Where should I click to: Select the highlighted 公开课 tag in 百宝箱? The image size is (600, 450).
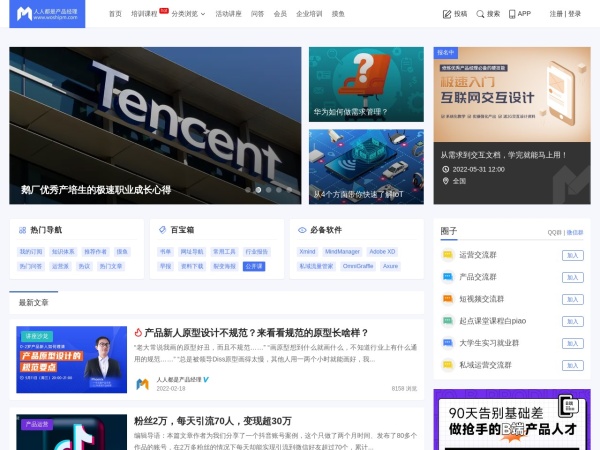[x=253, y=266]
